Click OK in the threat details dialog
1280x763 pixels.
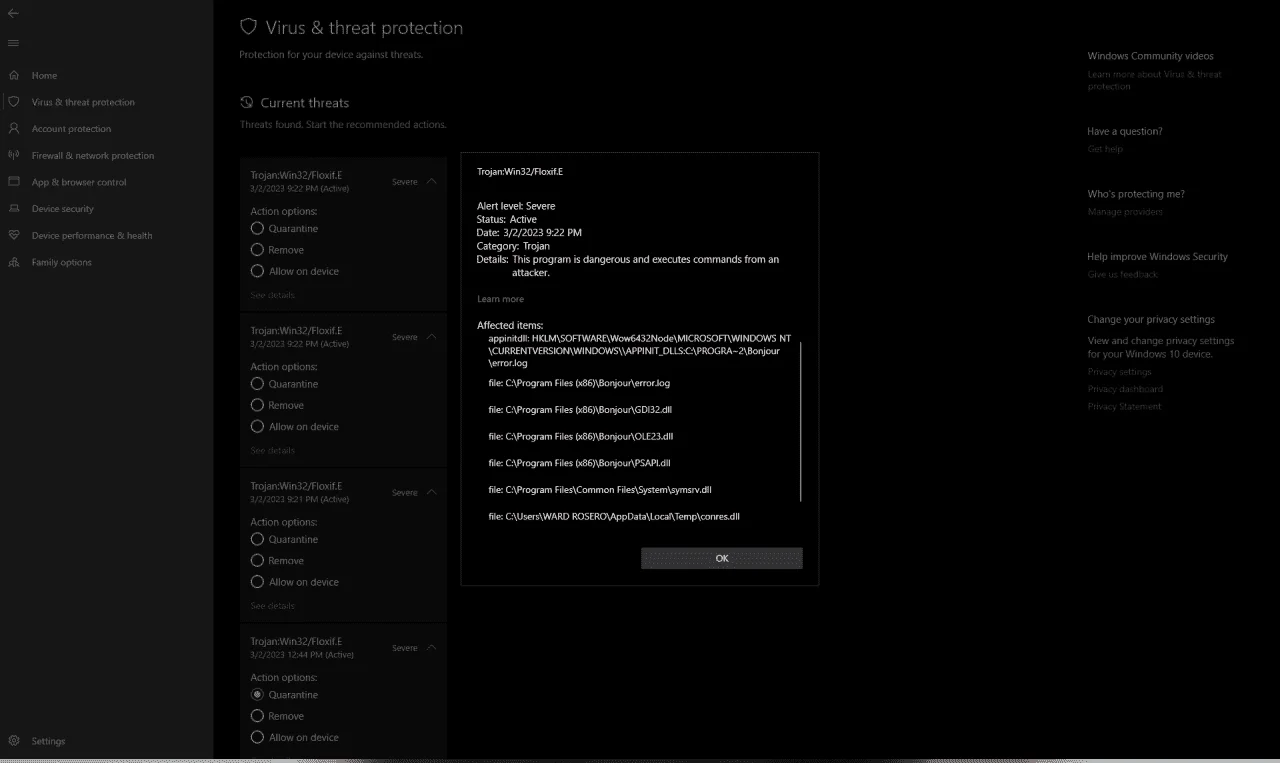tap(722, 558)
